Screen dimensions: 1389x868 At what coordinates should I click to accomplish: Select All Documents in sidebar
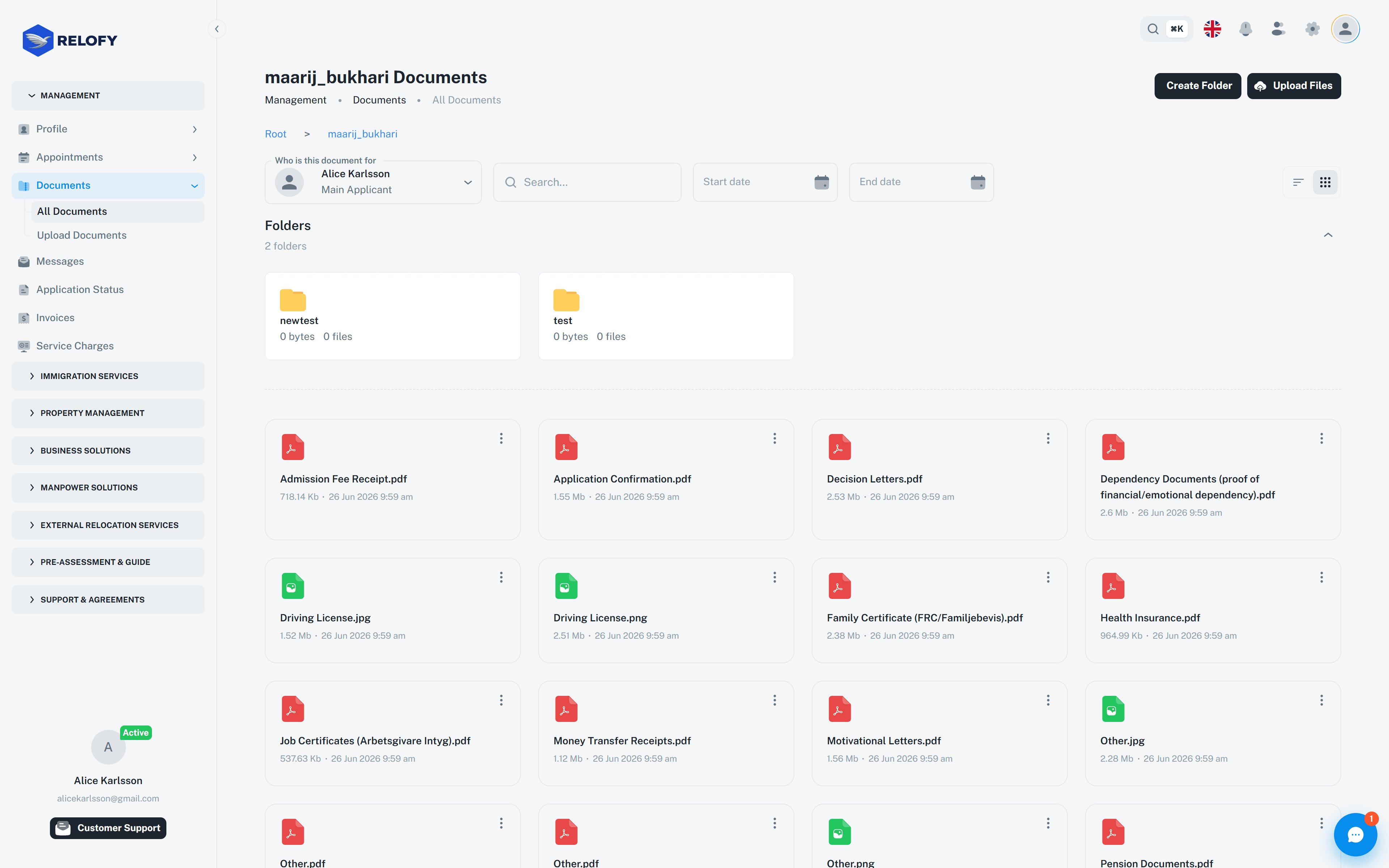(x=117, y=211)
